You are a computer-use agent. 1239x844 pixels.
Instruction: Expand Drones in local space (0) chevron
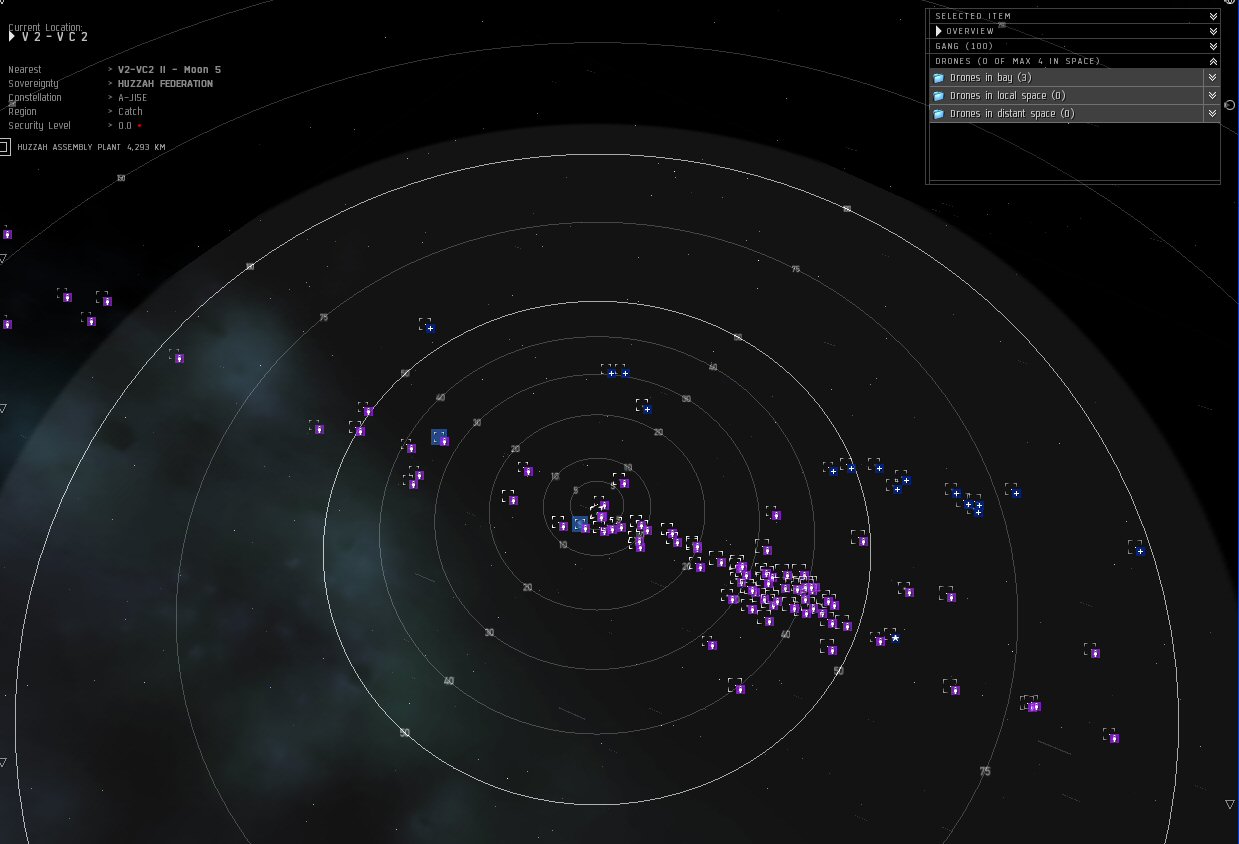point(1211,96)
